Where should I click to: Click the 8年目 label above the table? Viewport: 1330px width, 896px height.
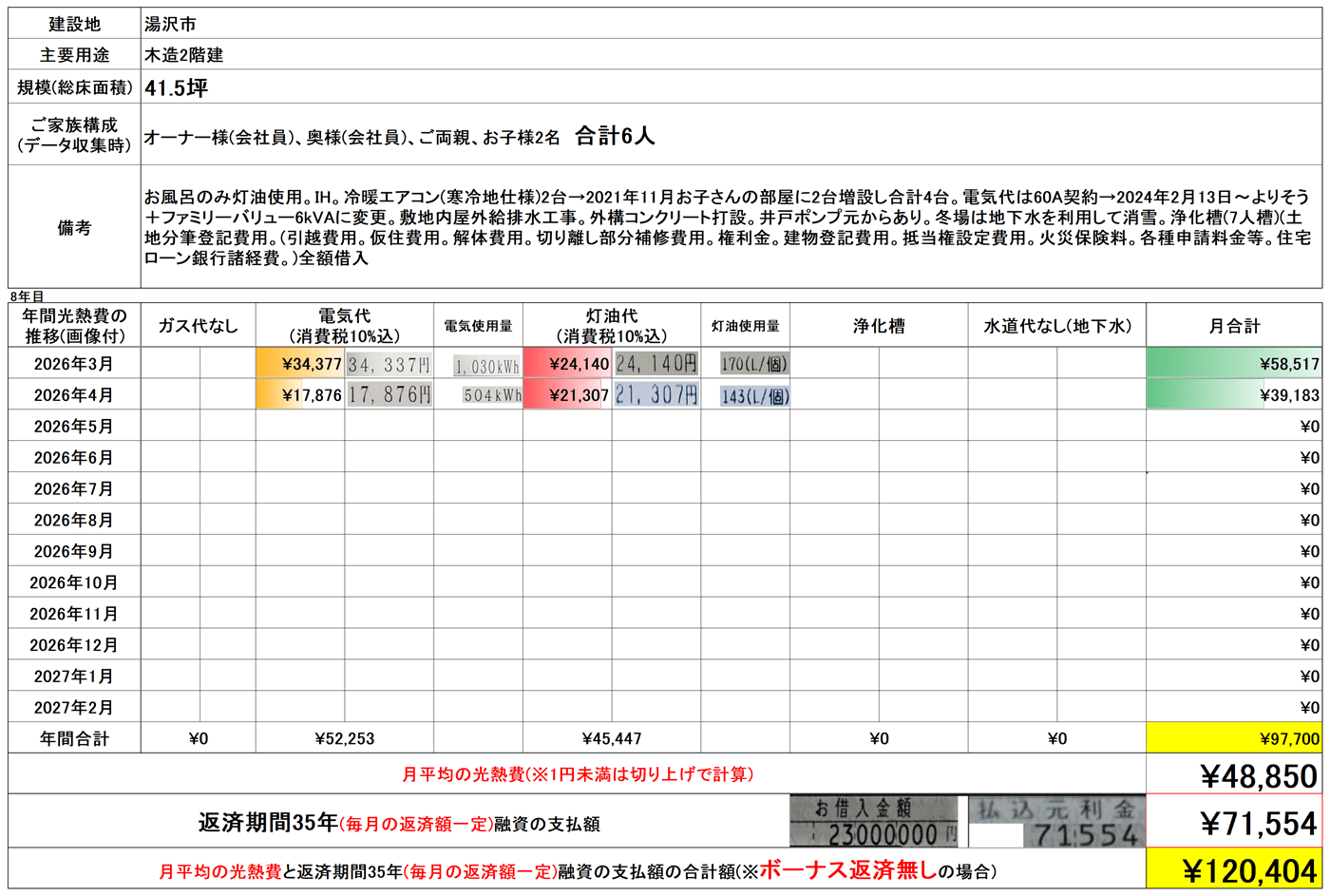pyautogui.click(x=27, y=296)
